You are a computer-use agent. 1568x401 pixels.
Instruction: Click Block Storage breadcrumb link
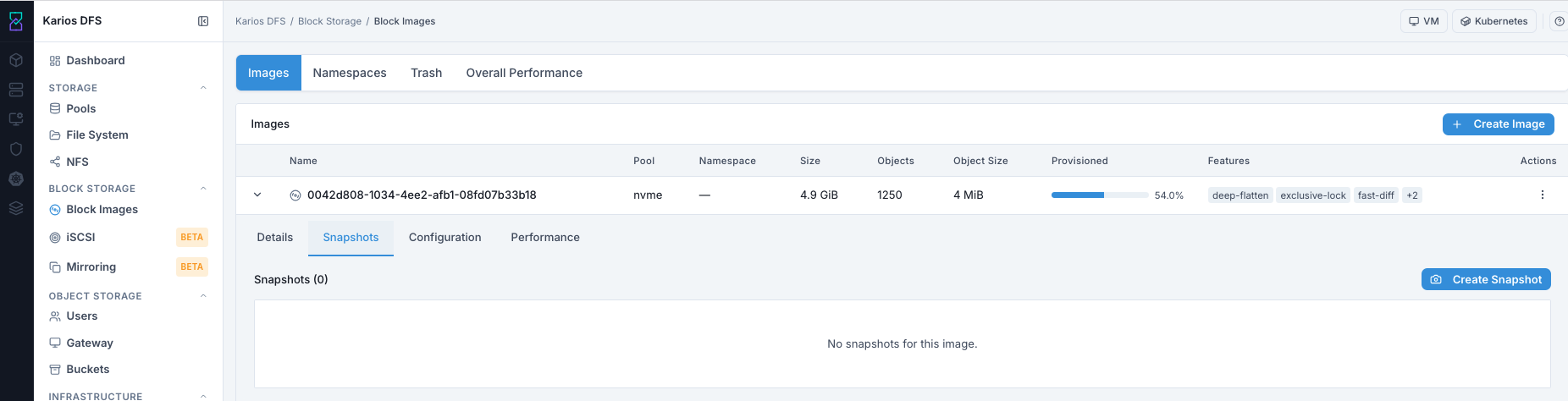(x=329, y=21)
